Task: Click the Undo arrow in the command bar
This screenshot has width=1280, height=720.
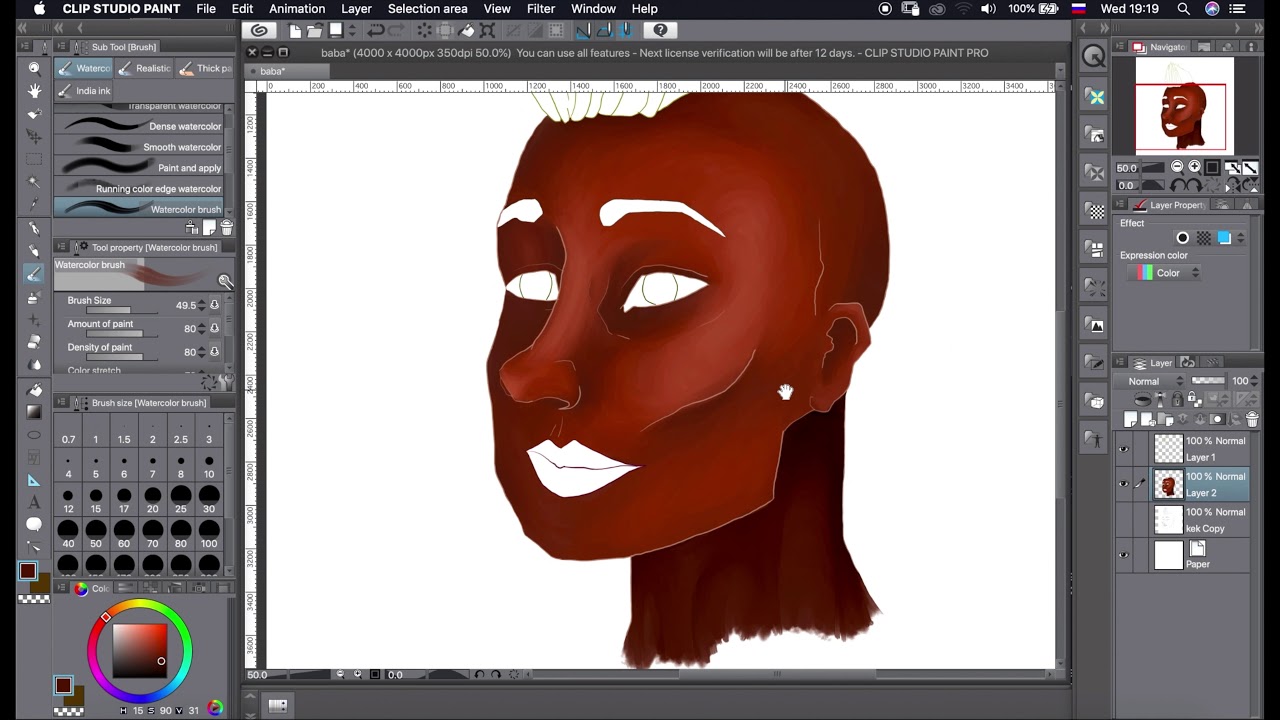Action: click(x=376, y=31)
